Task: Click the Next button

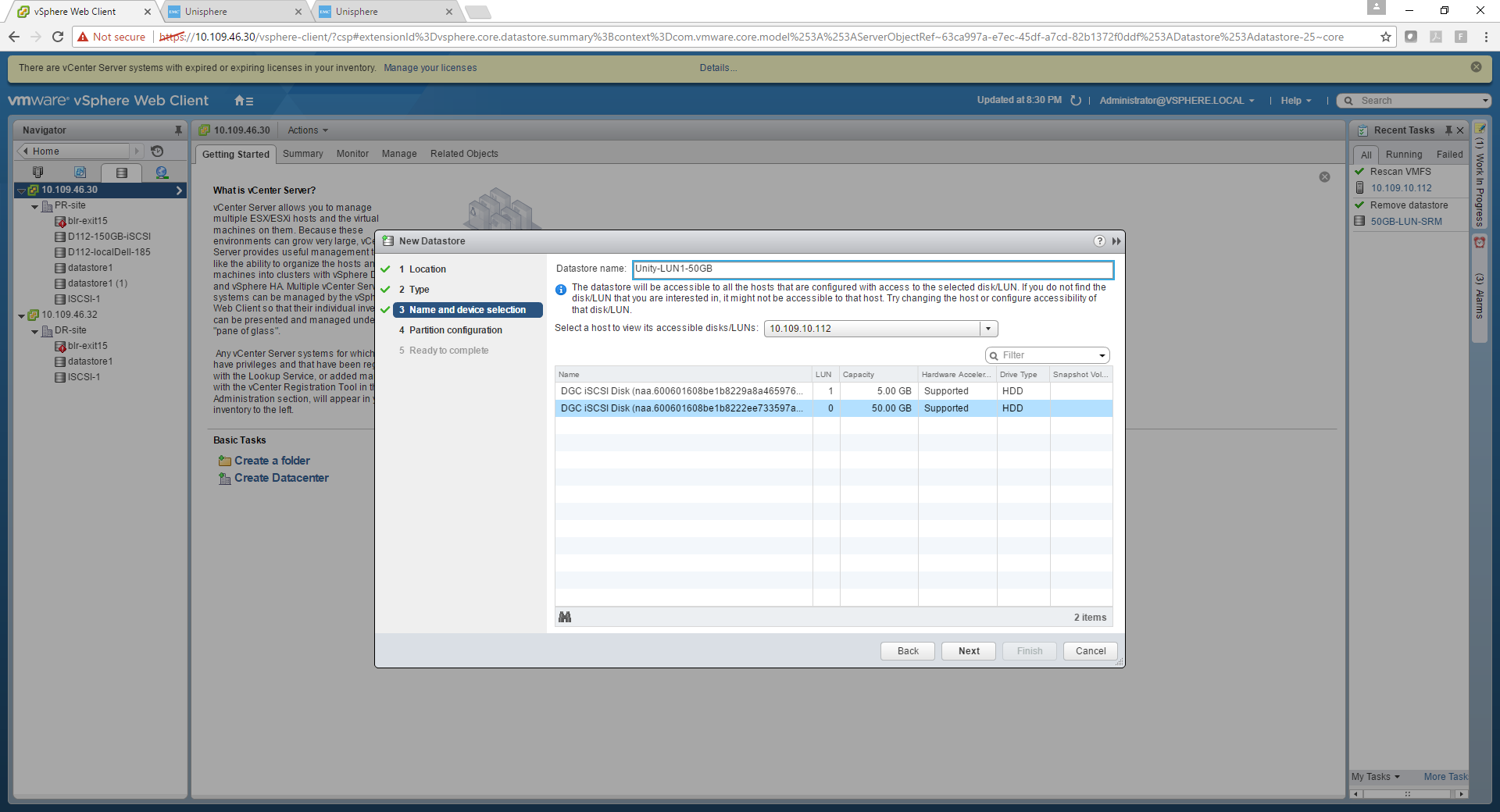Action: (x=968, y=651)
